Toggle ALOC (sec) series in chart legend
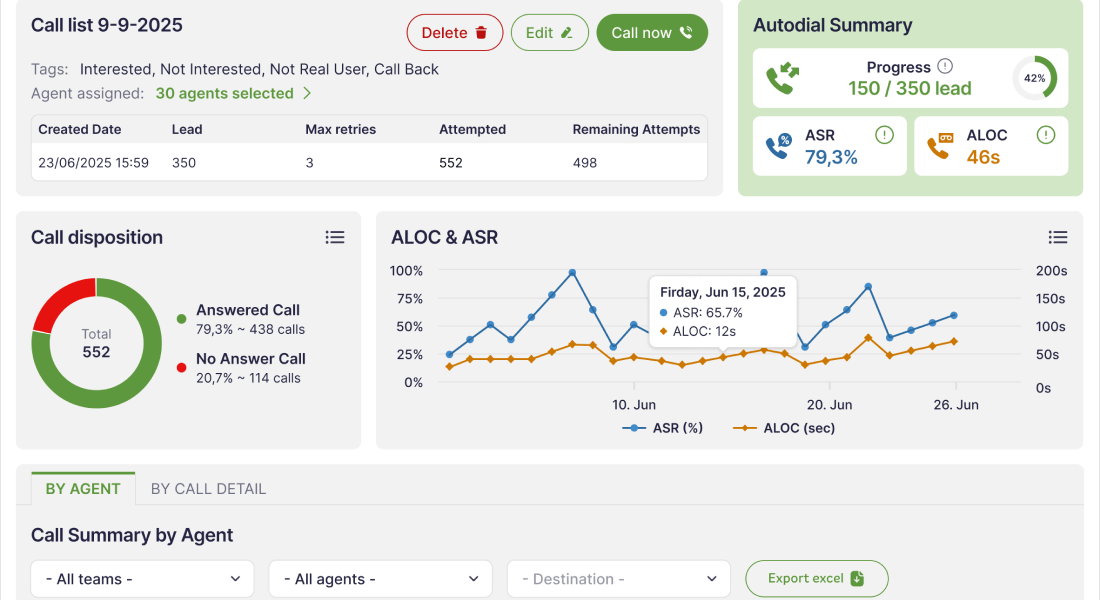1100x600 pixels. tap(784, 428)
